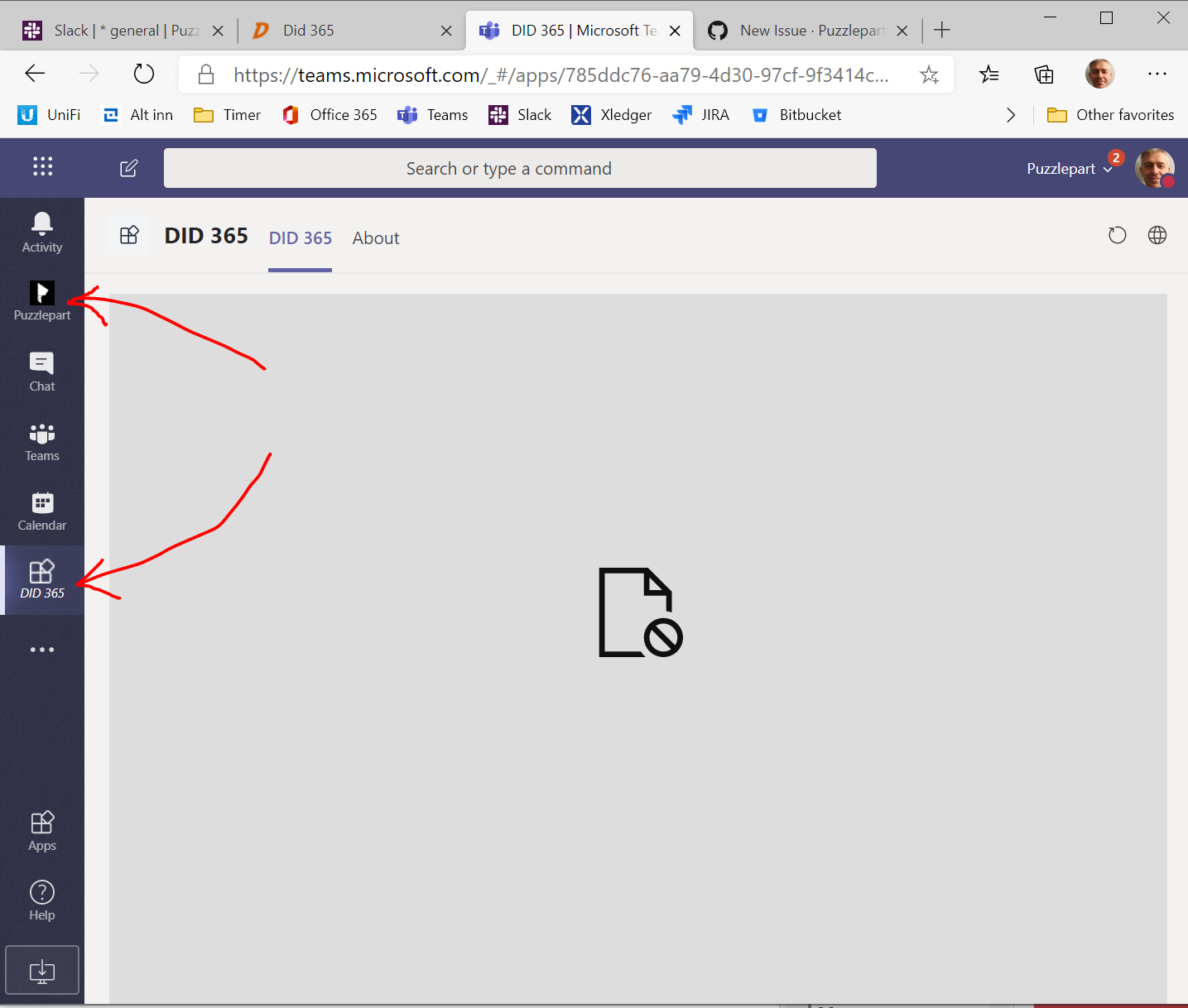
Task: Click download desktop app button
Action: pos(42,970)
